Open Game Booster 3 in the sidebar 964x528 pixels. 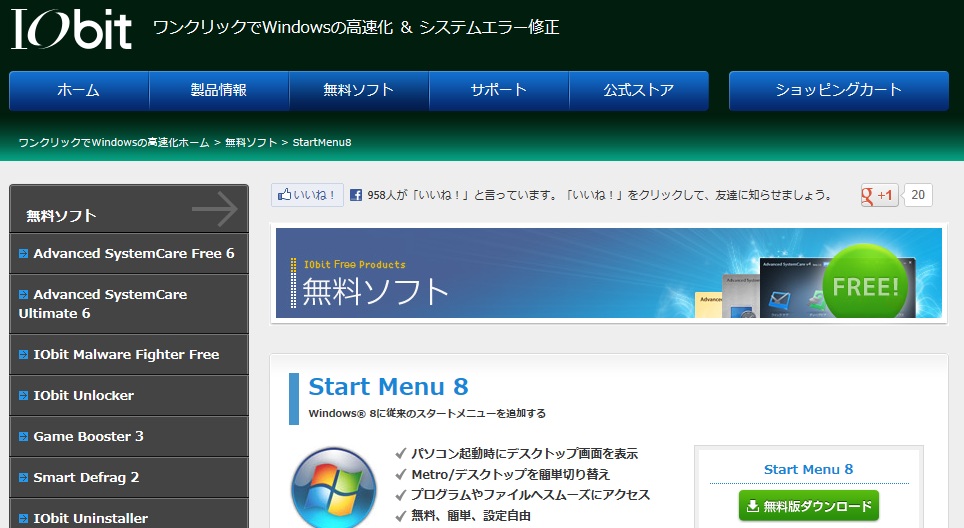coord(129,436)
